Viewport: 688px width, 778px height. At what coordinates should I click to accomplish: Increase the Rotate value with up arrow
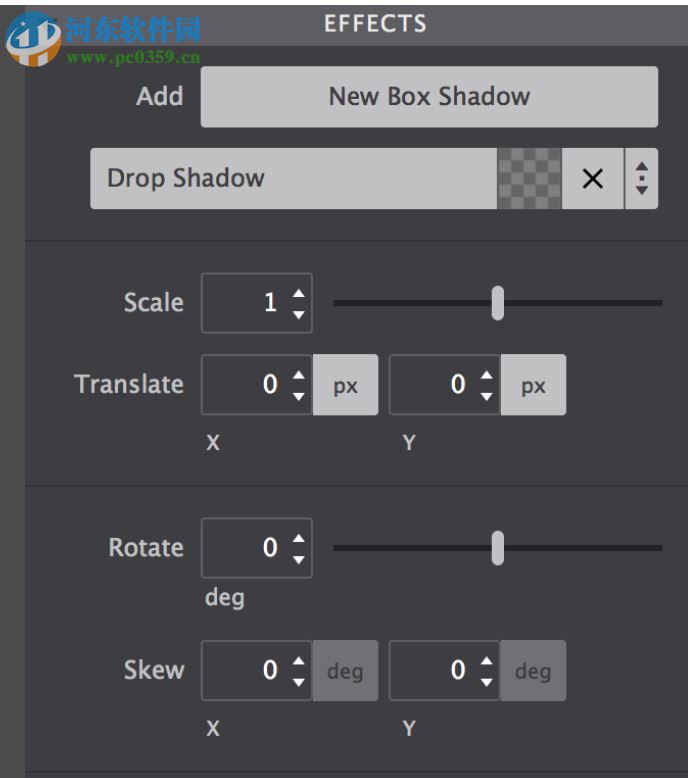coord(298,539)
